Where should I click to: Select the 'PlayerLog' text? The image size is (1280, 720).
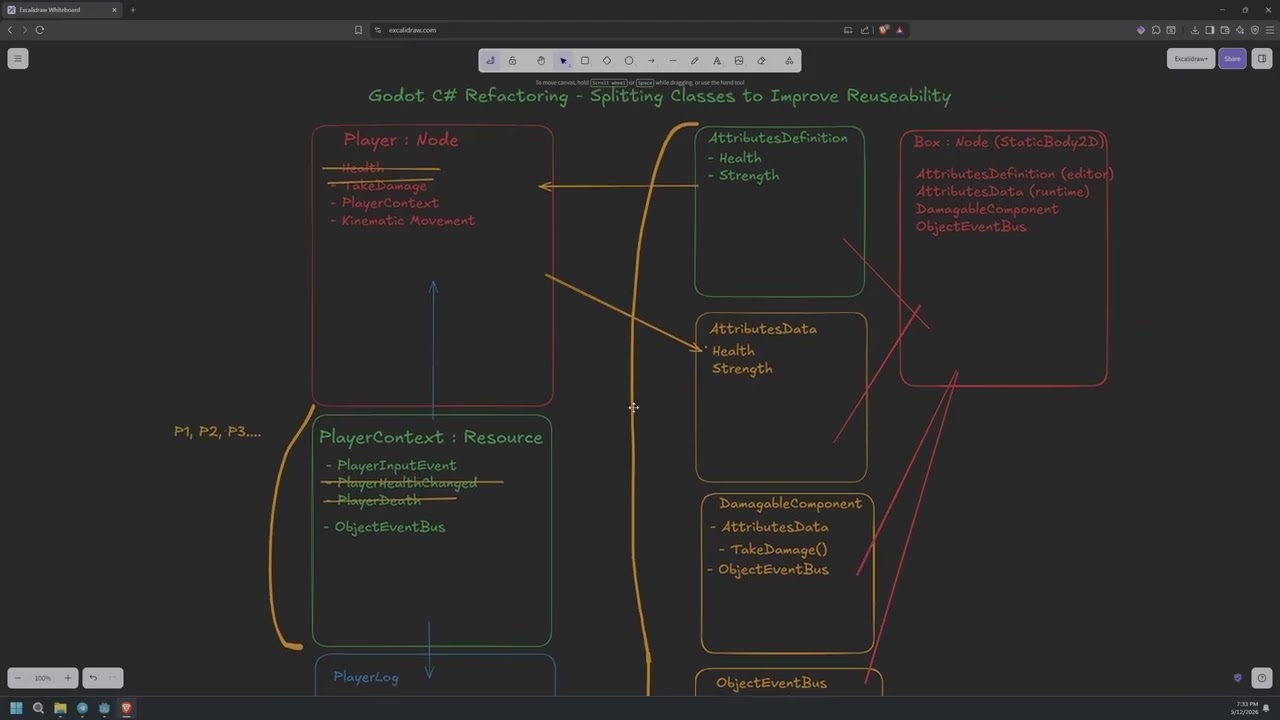point(366,677)
